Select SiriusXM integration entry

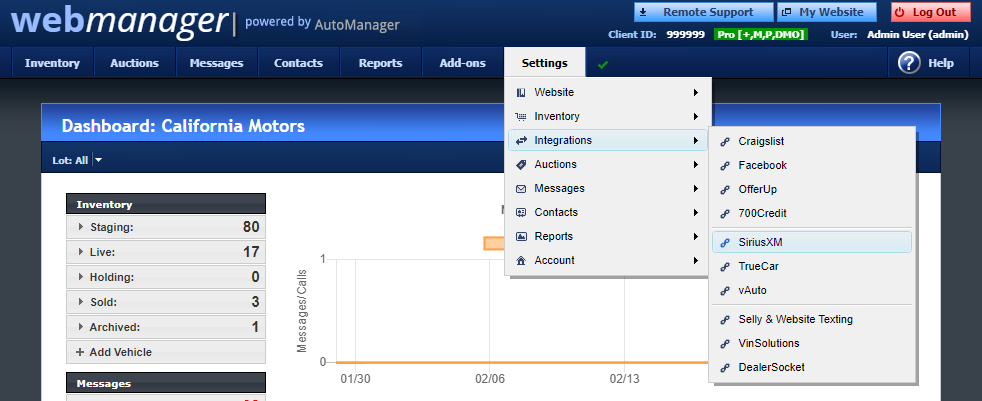tap(812, 242)
